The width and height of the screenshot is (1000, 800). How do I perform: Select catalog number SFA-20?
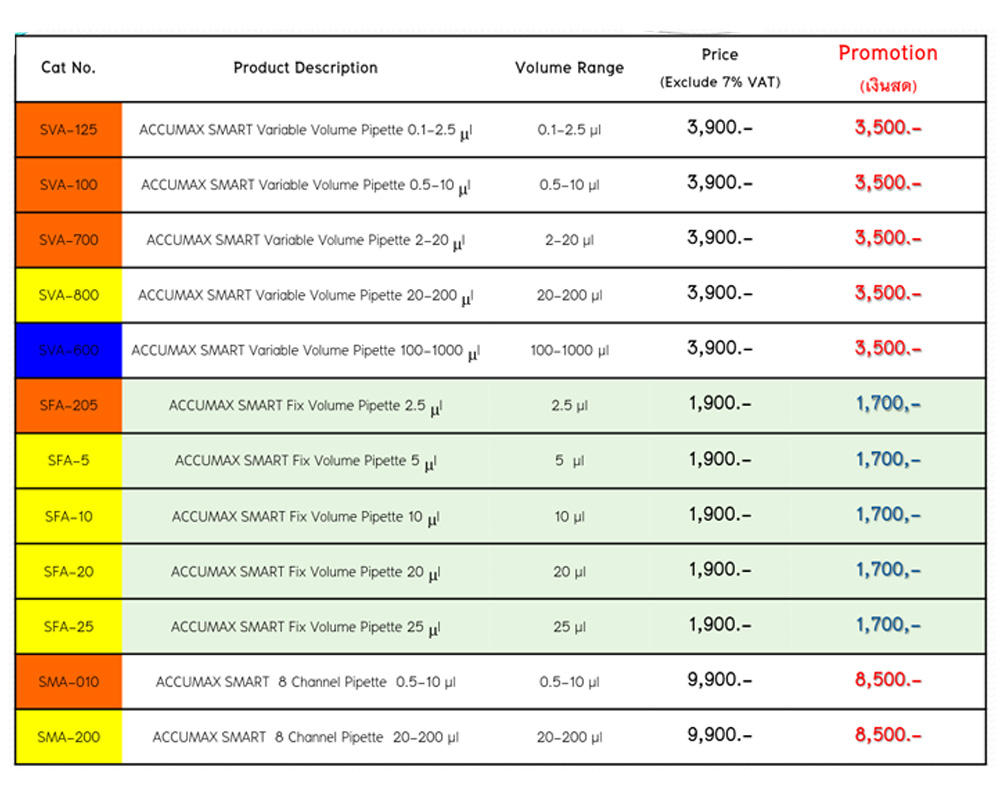click(x=69, y=572)
